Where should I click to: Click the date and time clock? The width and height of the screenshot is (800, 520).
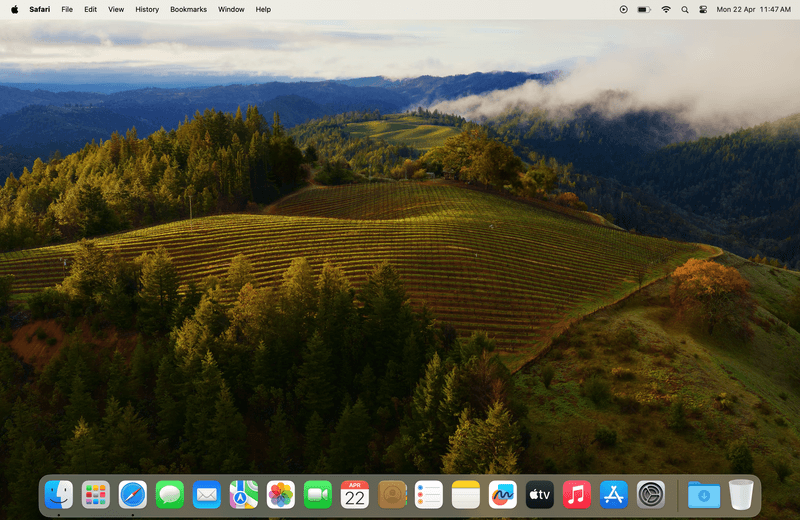pos(753,9)
